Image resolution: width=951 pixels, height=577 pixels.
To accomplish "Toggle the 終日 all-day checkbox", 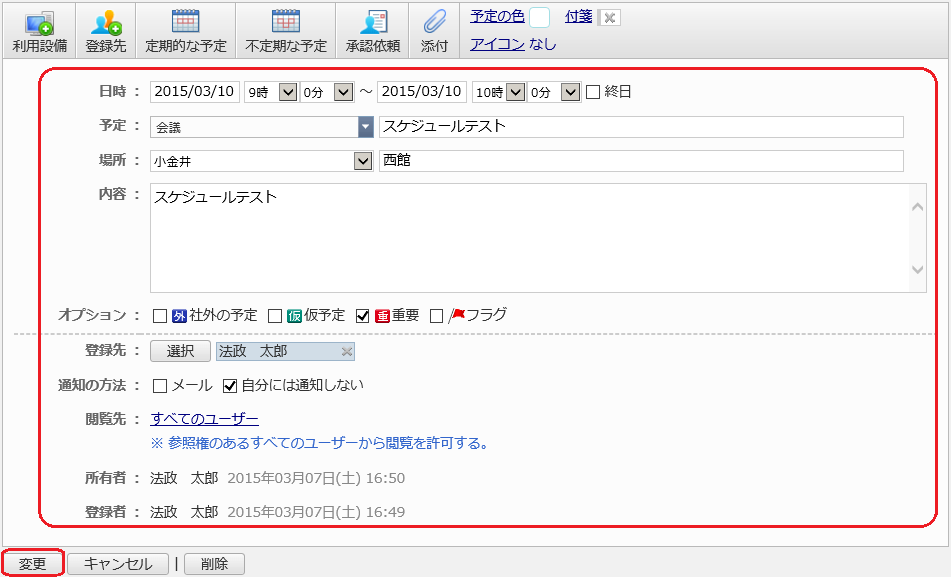I will click(x=593, y=92).
